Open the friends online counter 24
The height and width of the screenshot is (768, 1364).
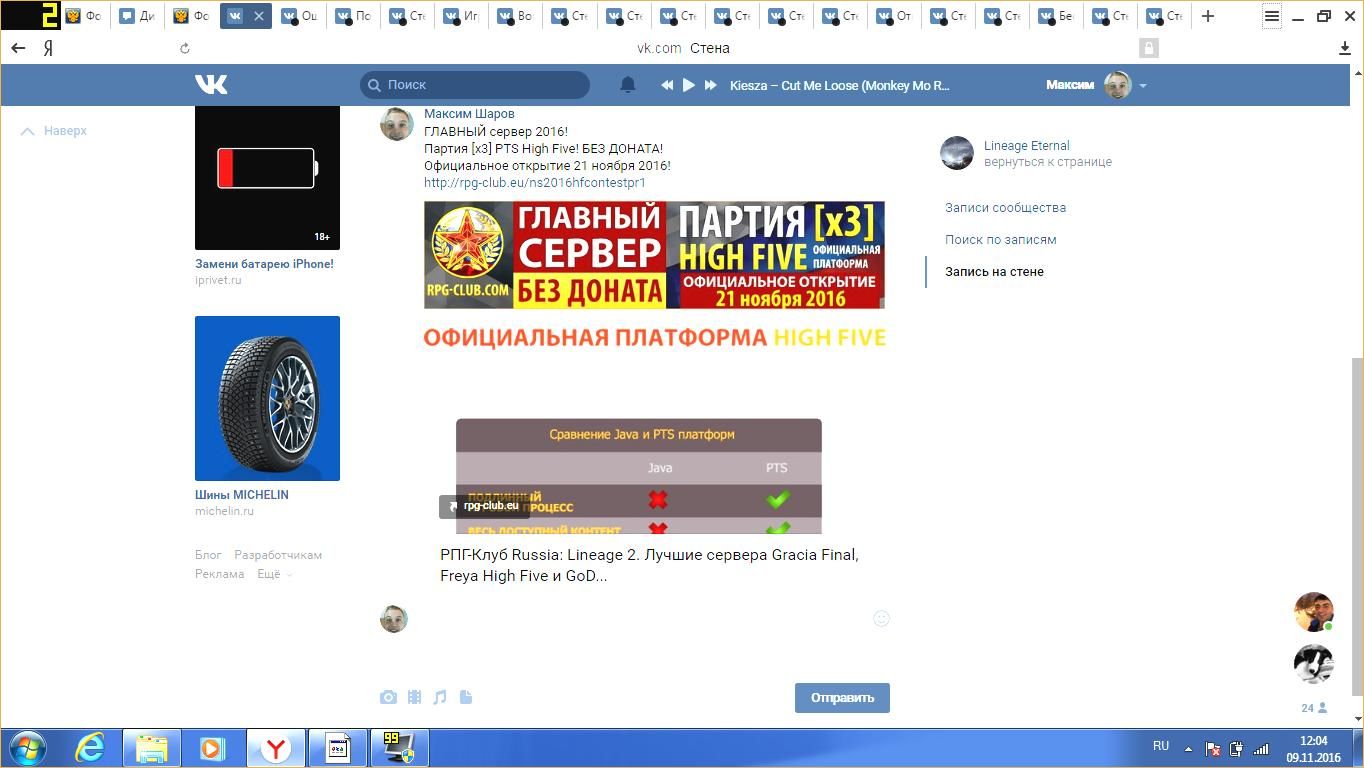pos(1314,708)
